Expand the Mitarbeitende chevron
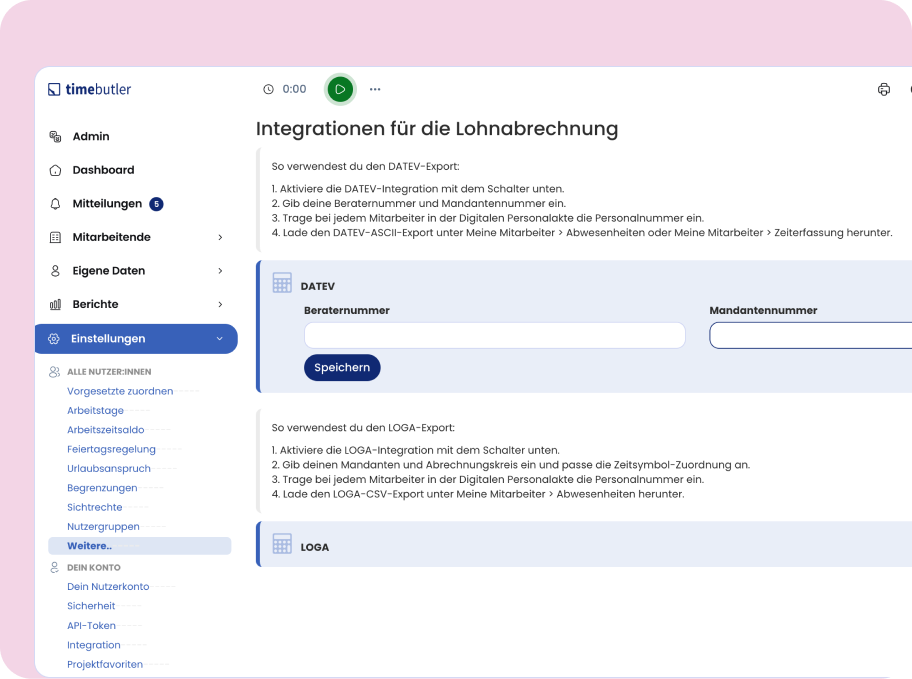The image size is (912, 679). coord(220,237)
